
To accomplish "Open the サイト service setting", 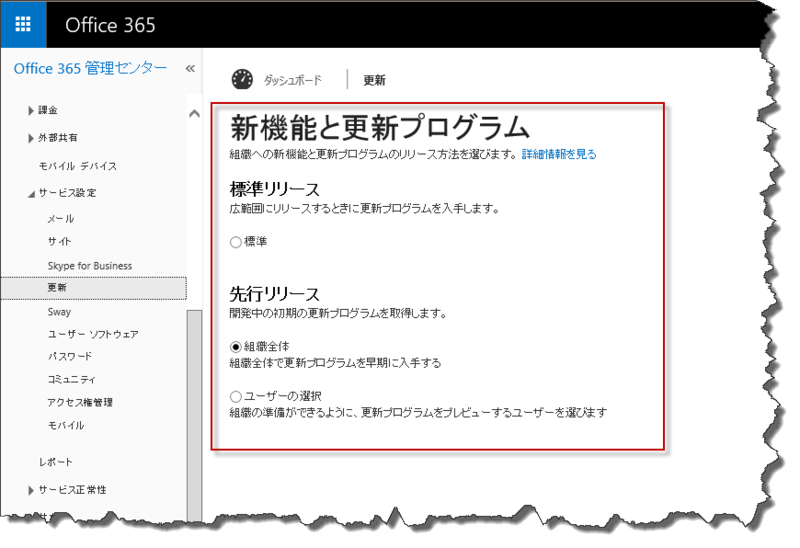I will pos(59,241).
